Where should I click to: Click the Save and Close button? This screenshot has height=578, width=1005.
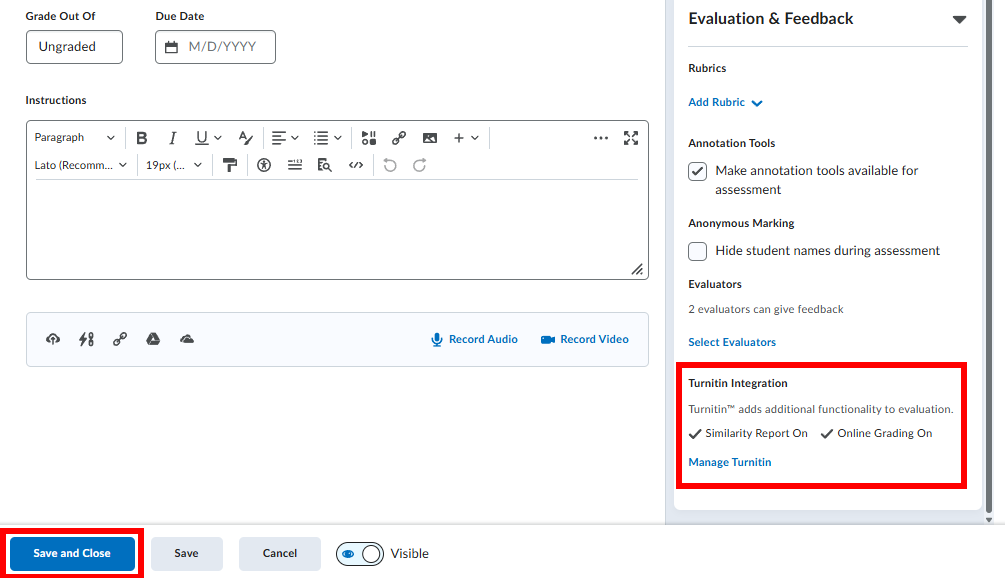pos(72,553)
